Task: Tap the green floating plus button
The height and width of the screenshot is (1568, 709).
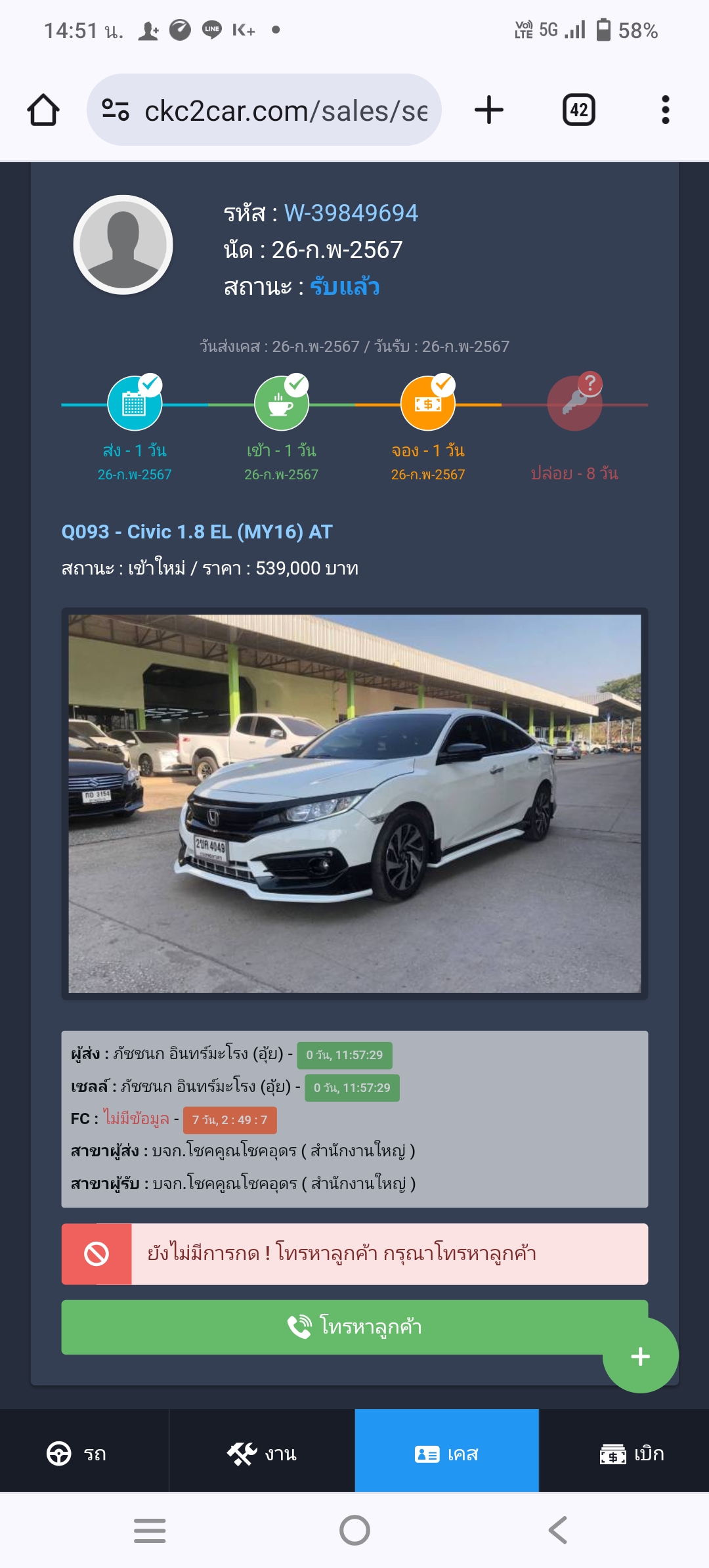Action: (x=640, y=1356)
